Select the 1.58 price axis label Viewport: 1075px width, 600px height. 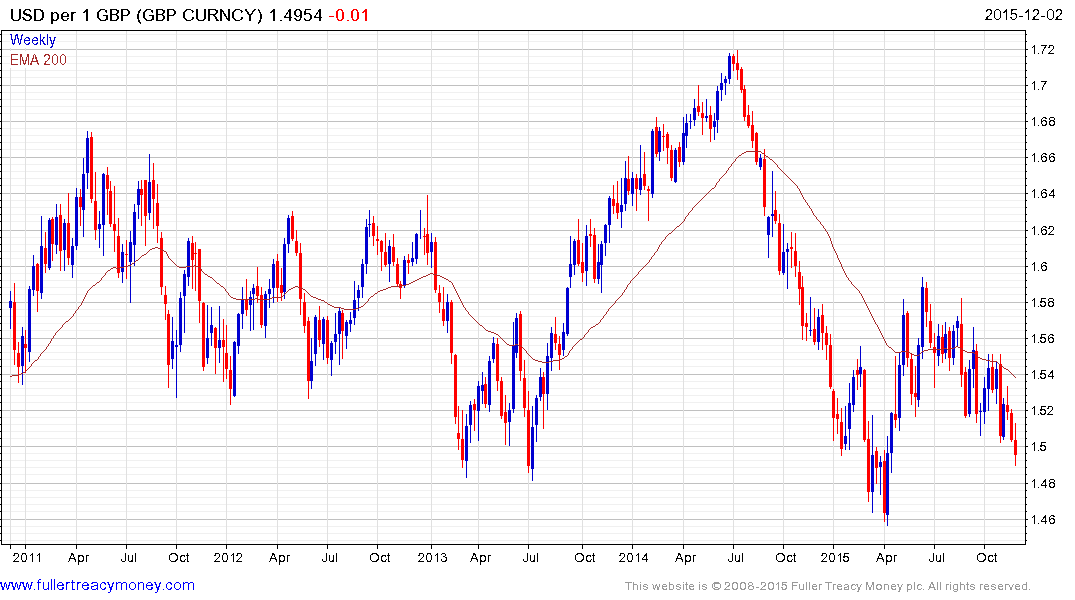(x=1043, y=302)
